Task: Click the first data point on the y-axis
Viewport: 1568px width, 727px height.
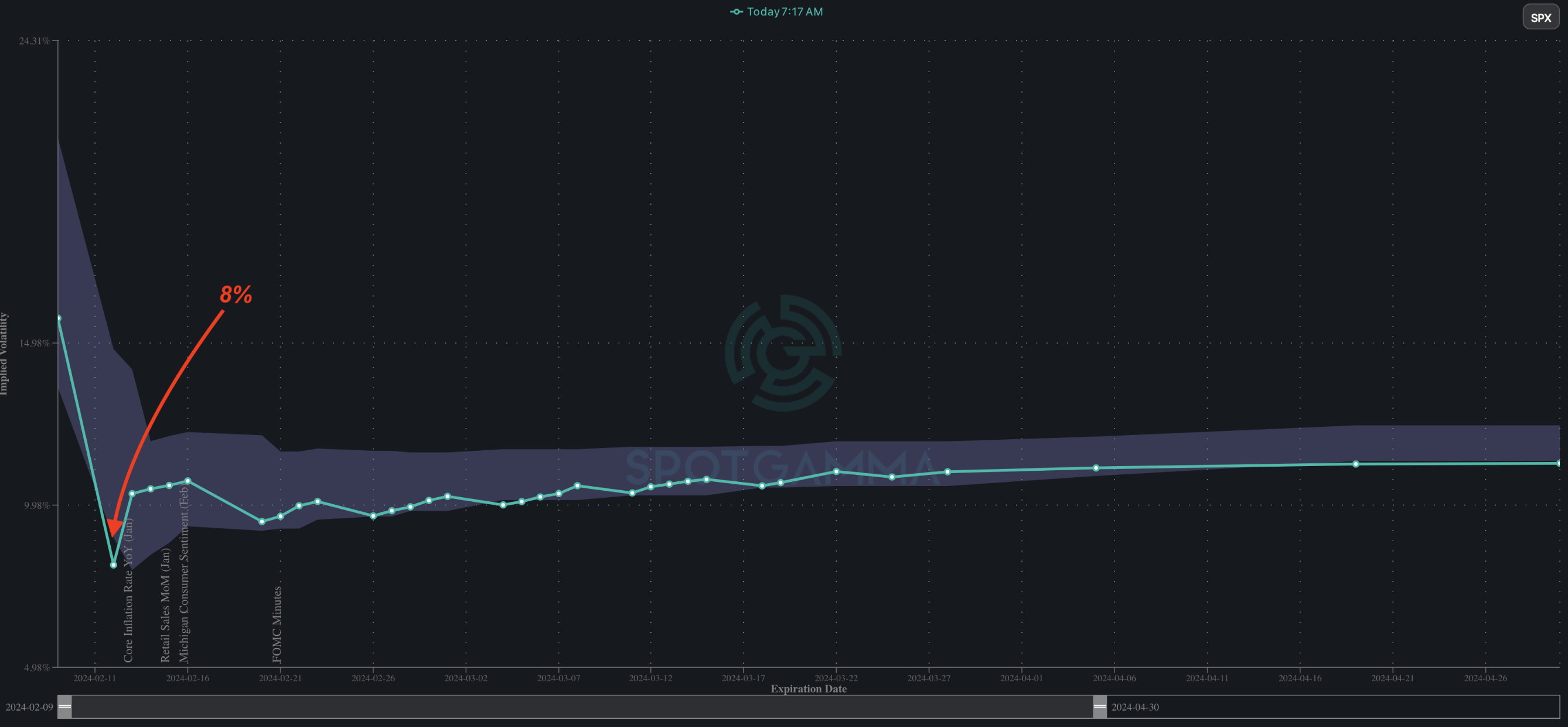Action: (x=59, y=318)
